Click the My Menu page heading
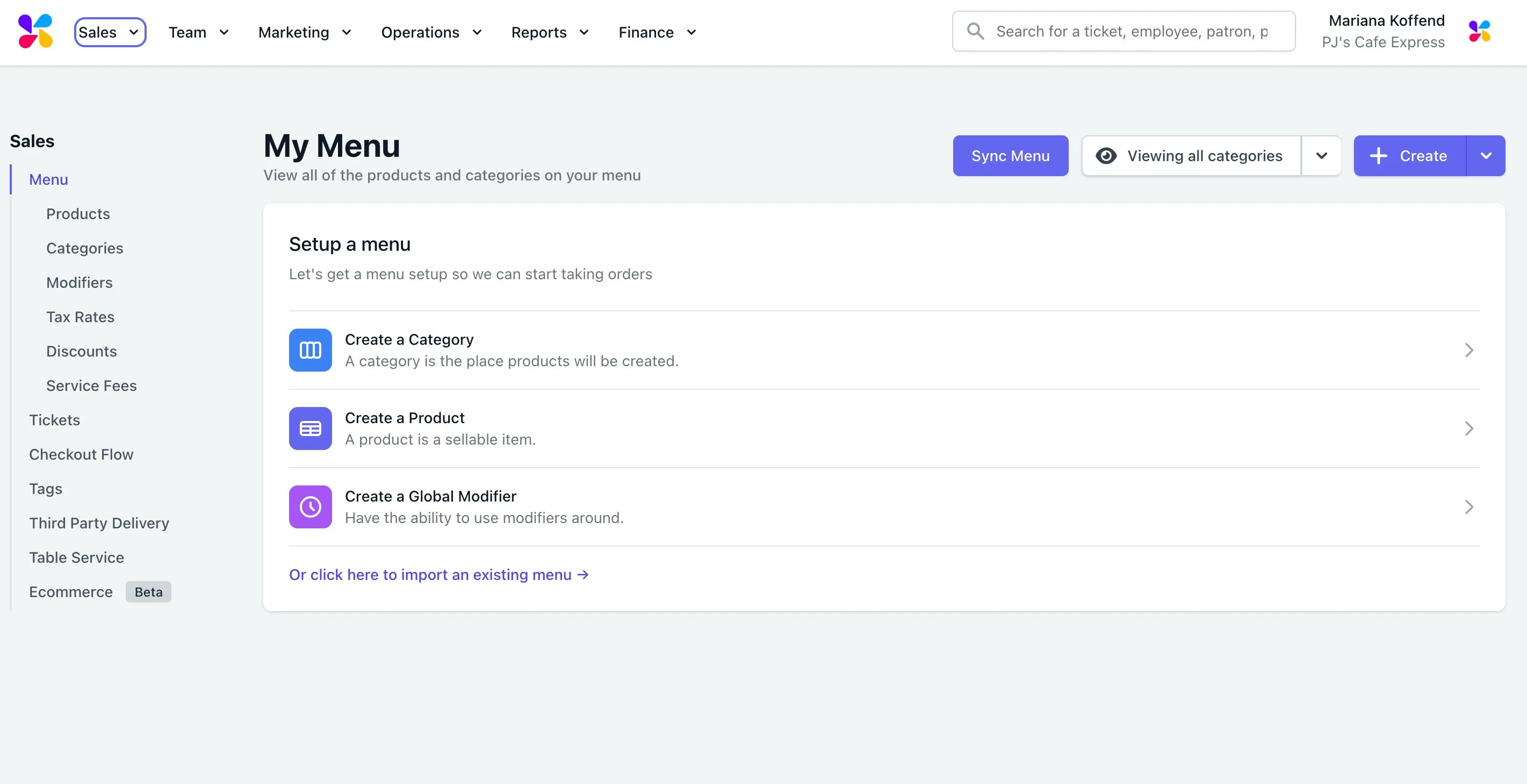Viewport: 1527px width, 784px height. (x=332, y=146)
